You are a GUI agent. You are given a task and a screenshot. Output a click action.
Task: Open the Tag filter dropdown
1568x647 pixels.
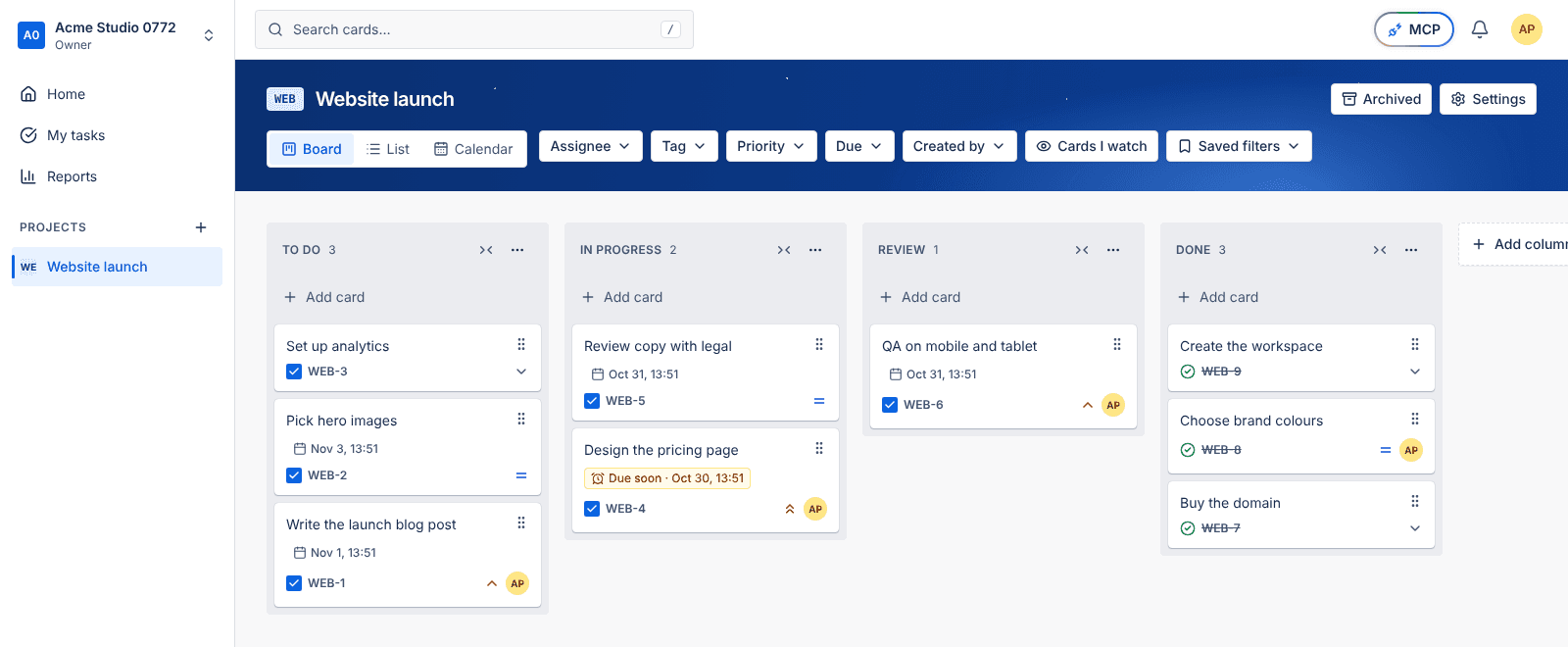(684, 146)
